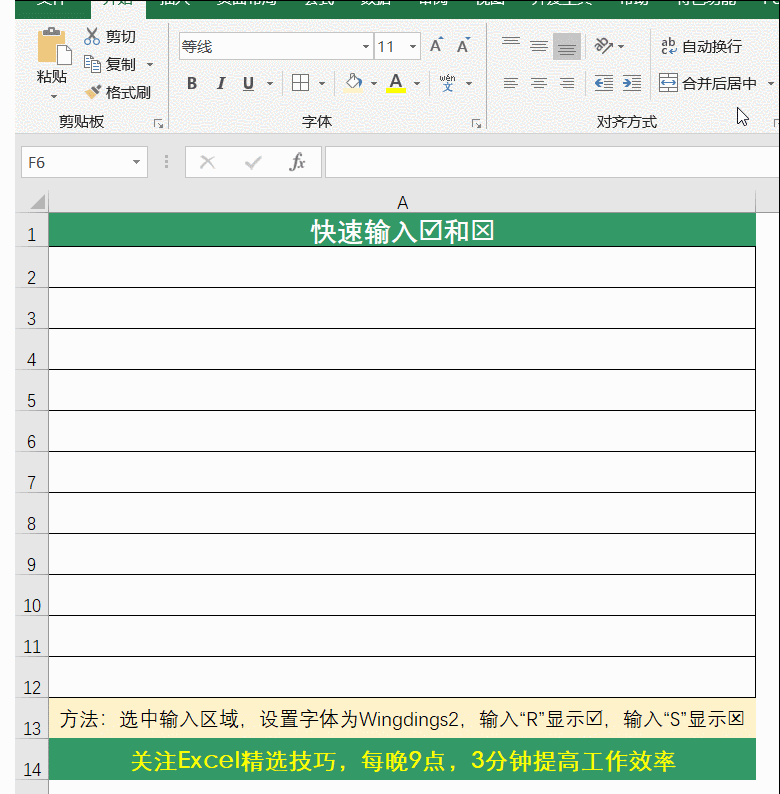The height and width of the screenshot is (794, 780).
Task: Click the select-all corner triangle
Action: click(x=38, y=202)
